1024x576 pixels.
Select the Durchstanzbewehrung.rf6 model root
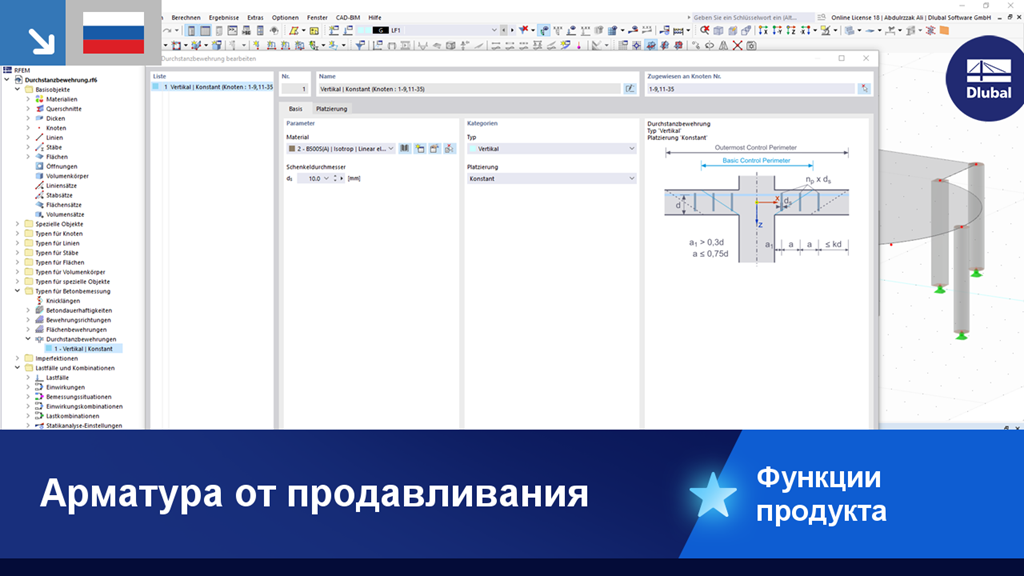tap(61, 80)
